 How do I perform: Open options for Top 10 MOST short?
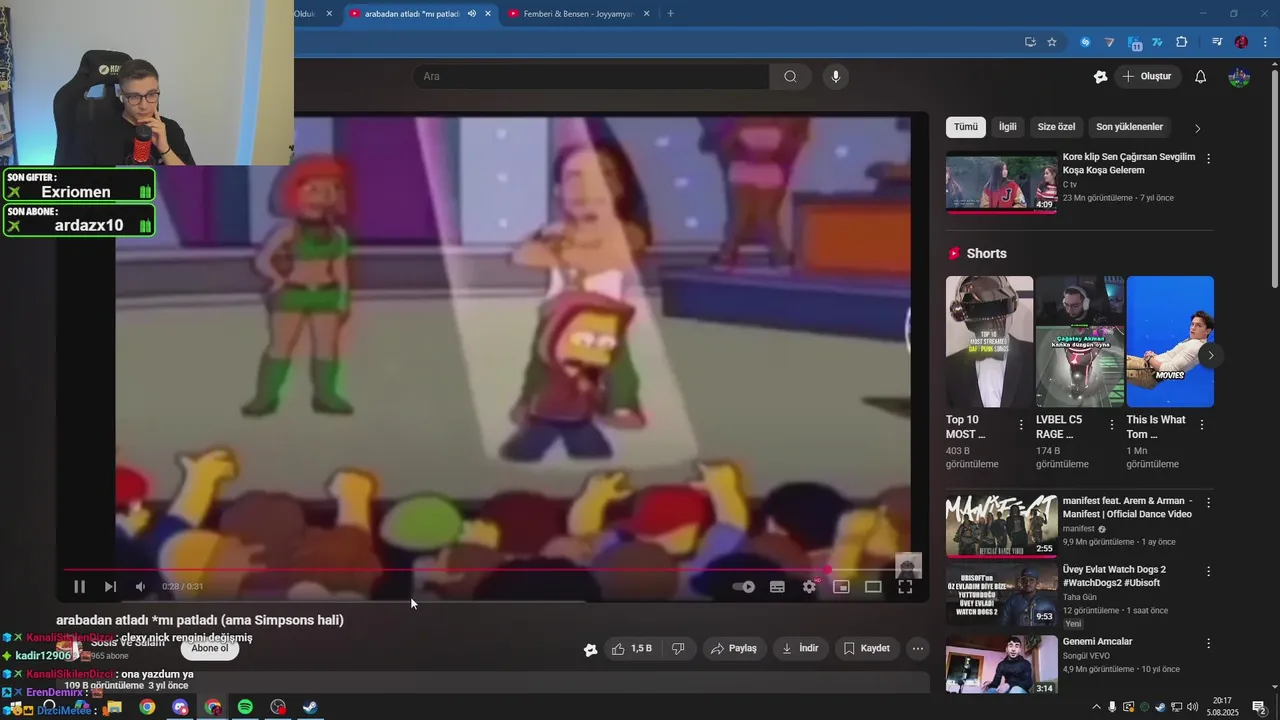(1021, 425)
